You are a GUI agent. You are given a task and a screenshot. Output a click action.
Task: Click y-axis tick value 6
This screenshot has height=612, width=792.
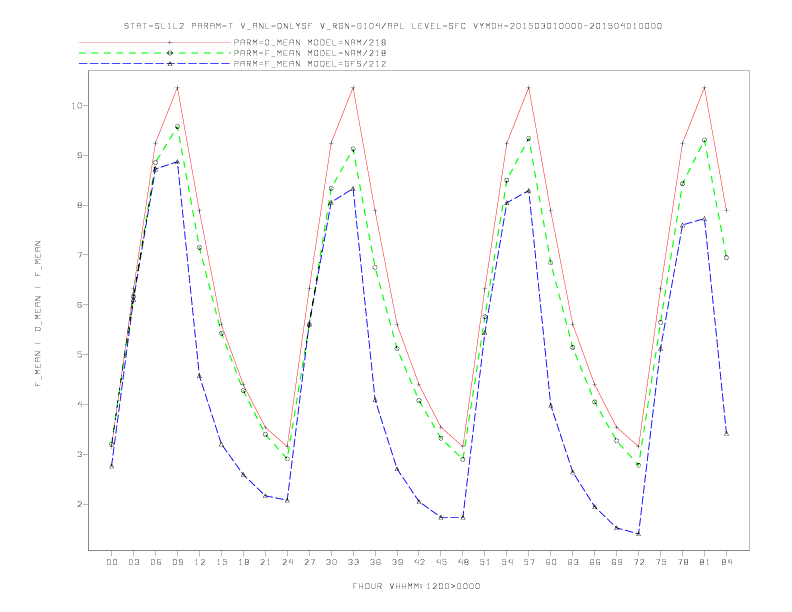[80, 305]
